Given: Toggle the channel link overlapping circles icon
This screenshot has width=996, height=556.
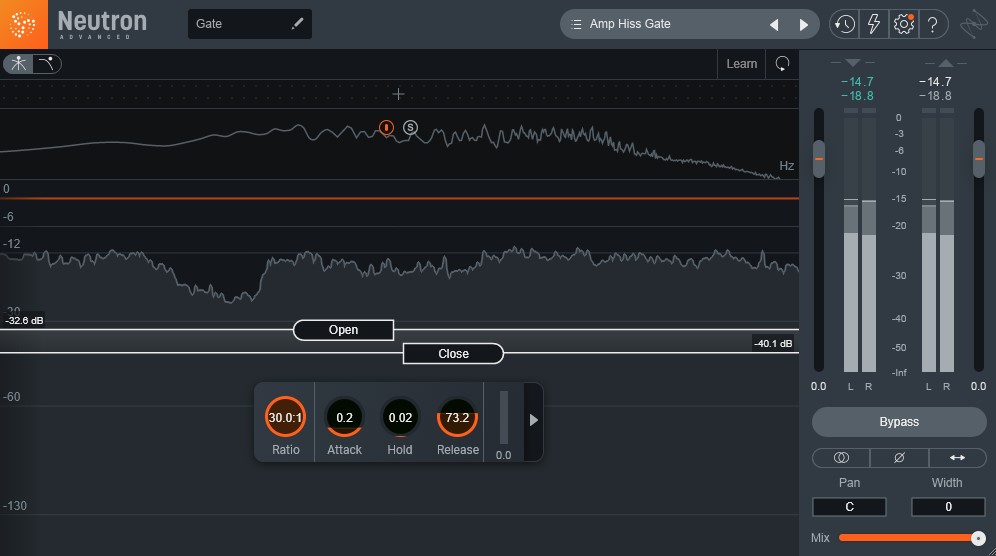Looking at the screenshot, I should click(x=841, y=458).
